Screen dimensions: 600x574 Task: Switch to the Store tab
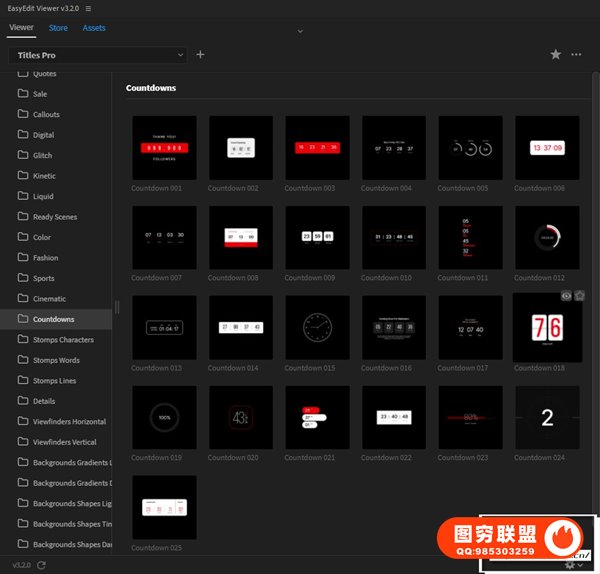tap(59, 28)
